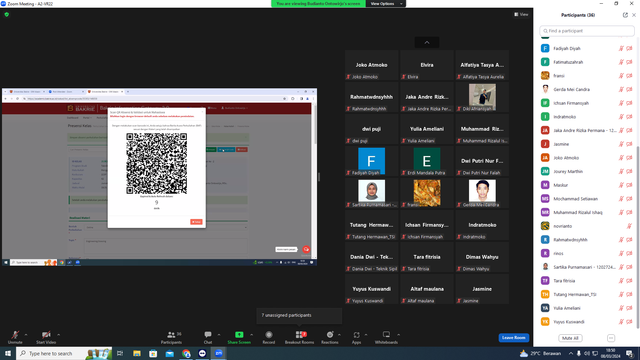The width and height of the screenshot is (640, 360).
Task: Open Google Chrome from the taskbar
Action: [x=186, y=353]
